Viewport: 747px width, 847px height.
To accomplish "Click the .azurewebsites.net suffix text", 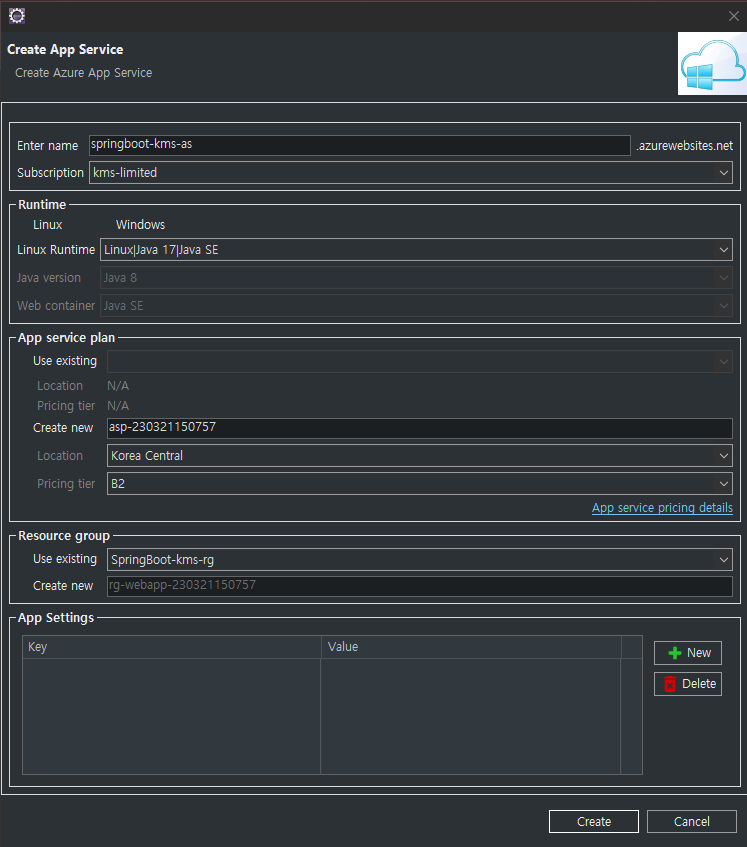I will pos(684,146).
